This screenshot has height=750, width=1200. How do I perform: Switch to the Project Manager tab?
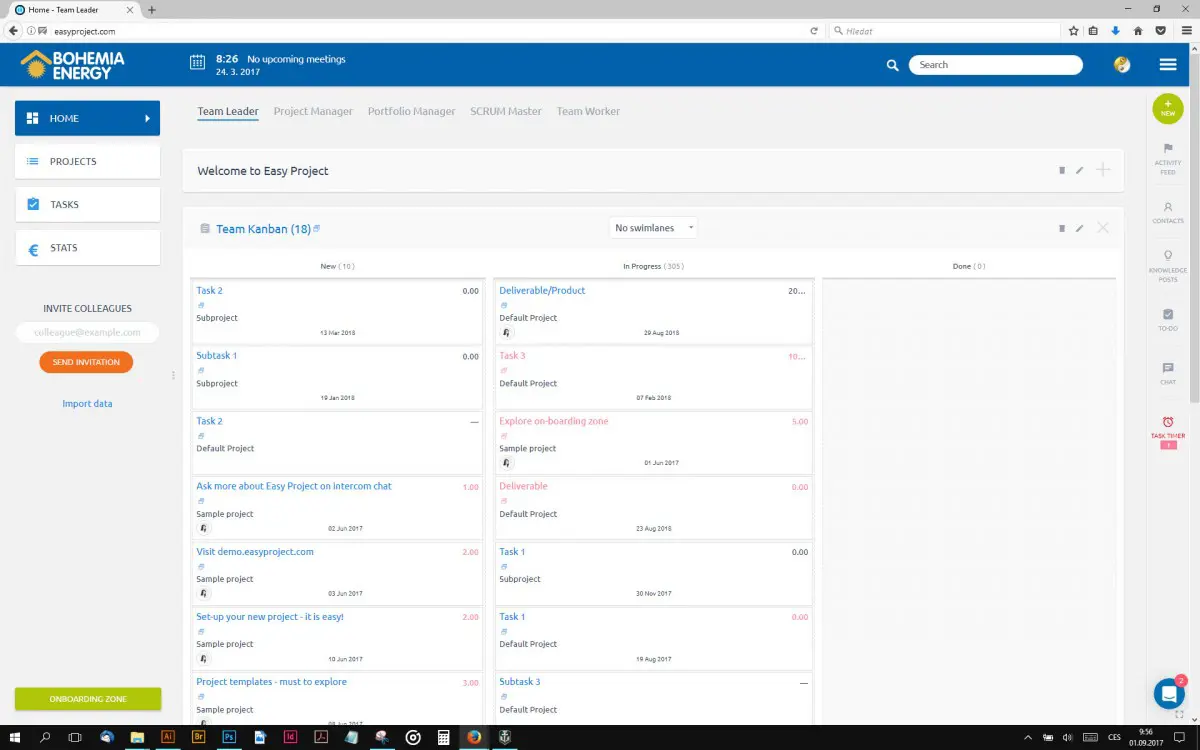pyautogui.click(x=313, y=111)
